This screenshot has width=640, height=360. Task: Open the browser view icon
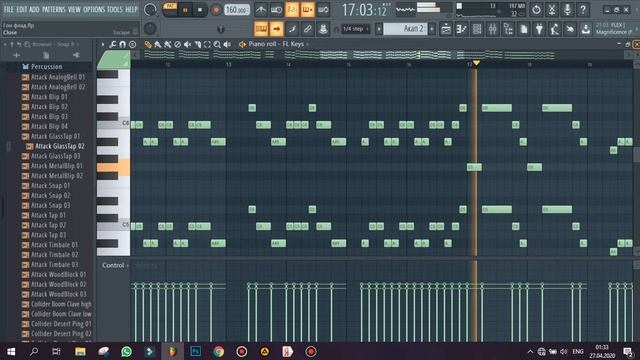pos(508,29)
